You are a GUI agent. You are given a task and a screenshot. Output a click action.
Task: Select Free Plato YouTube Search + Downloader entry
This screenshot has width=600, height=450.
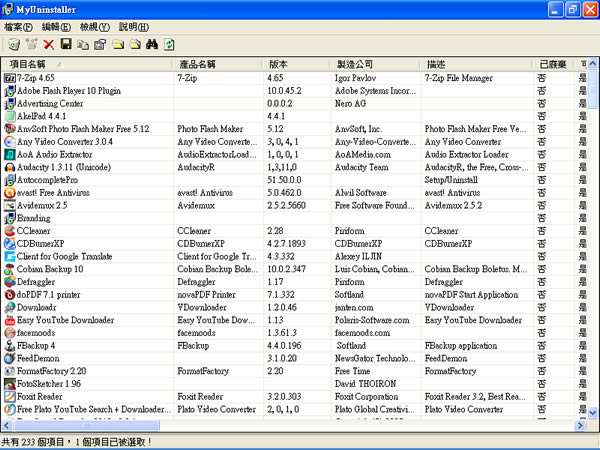tap(94, 409)
